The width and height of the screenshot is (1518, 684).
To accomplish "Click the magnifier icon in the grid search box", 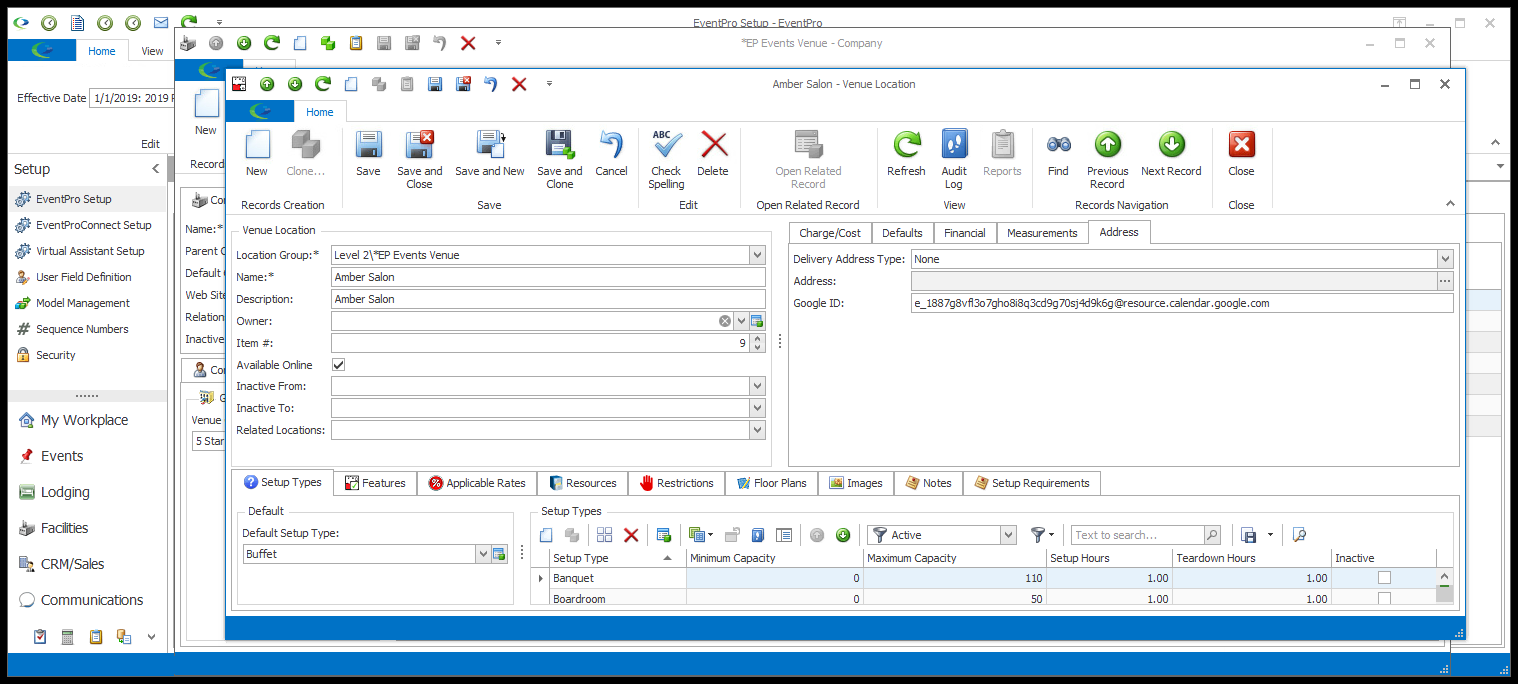I will click(1212, 535).
